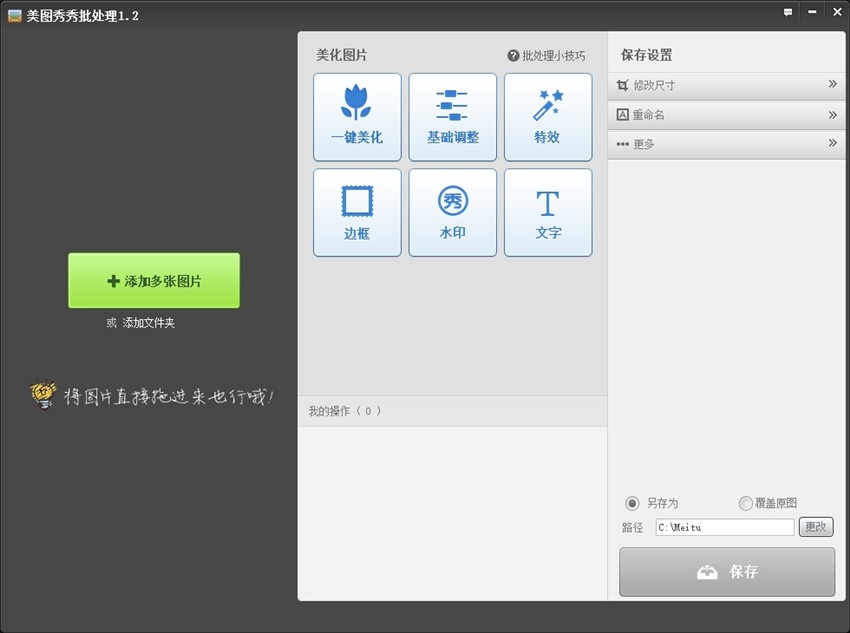This screenshot has width=850, height=633.
Task: Select the 另存为 save-as radio button
Action: point(634,503)
